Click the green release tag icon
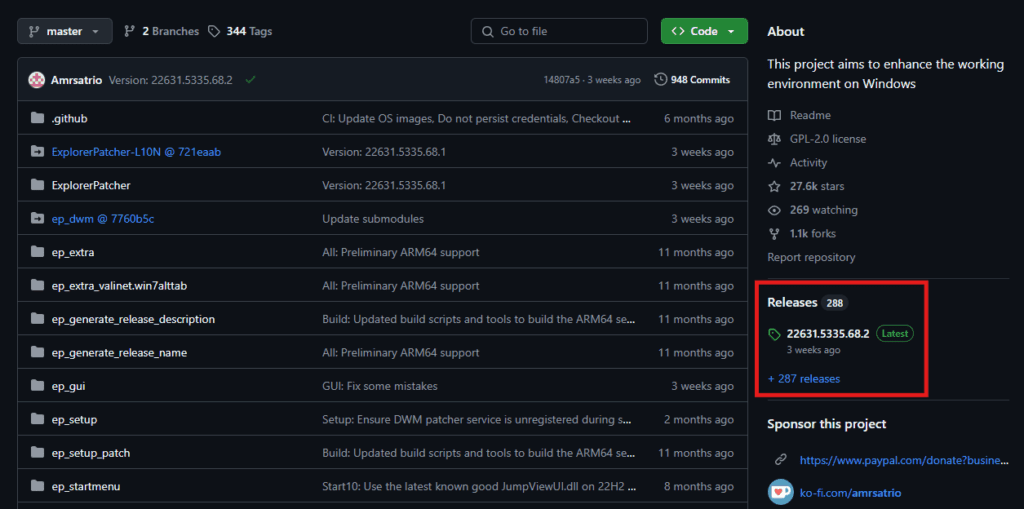Image resolution: width=1024 pixels, height=509 pixels. click(775, 334)
